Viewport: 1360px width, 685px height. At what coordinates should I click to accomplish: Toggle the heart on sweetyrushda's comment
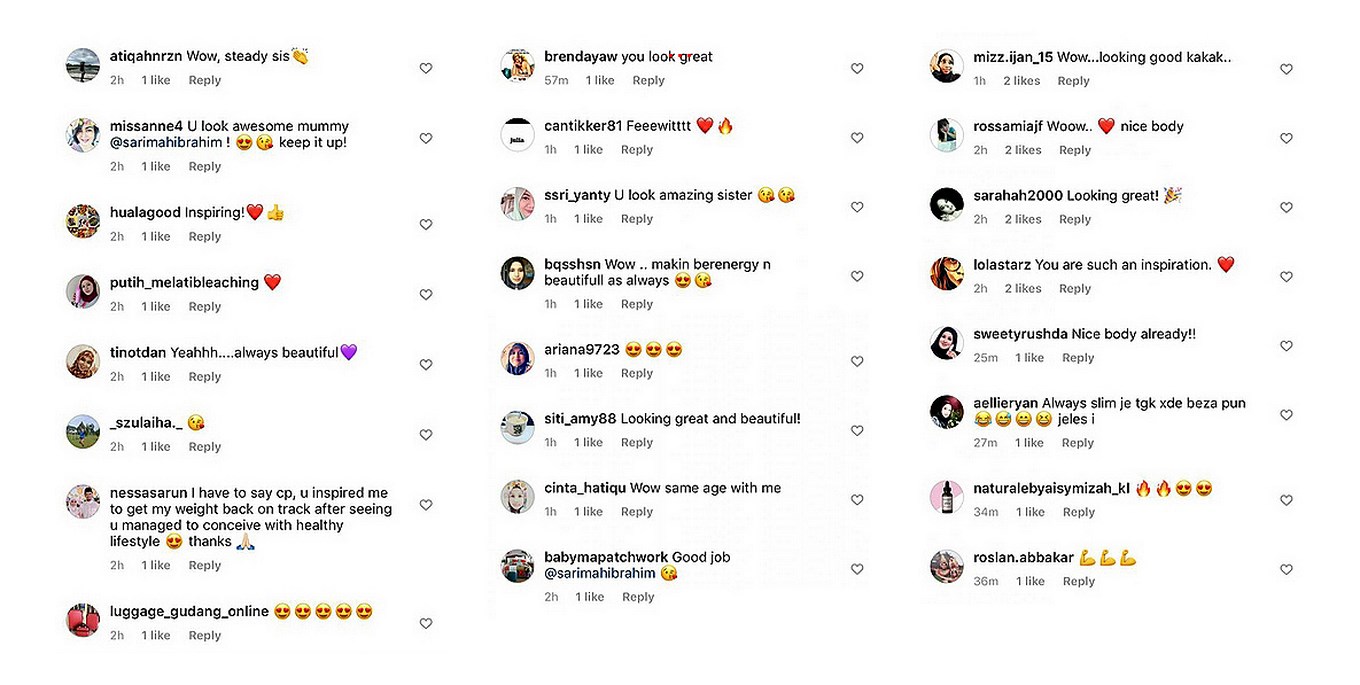point(1287,346)
